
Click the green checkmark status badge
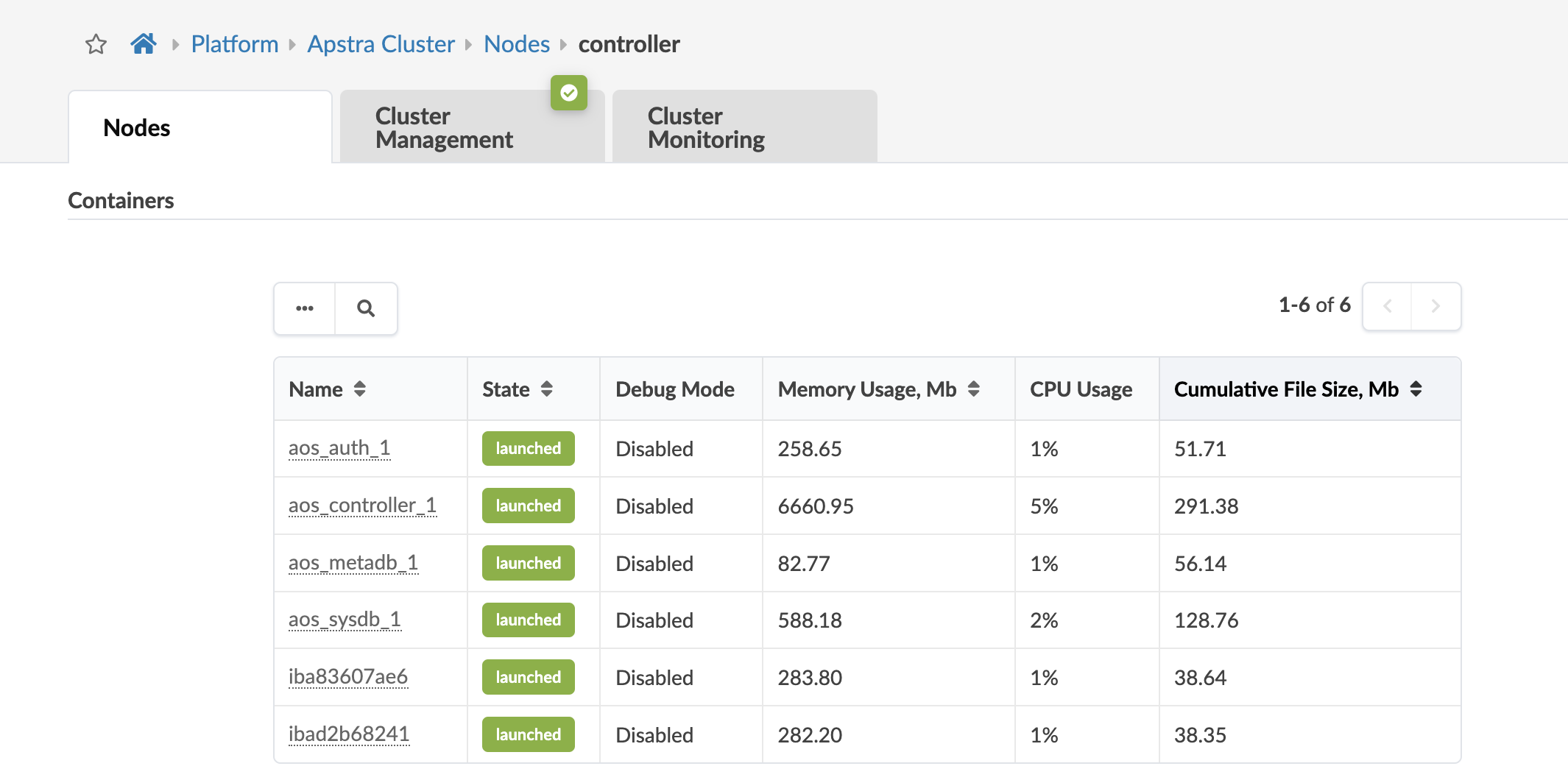click(569, 93)
